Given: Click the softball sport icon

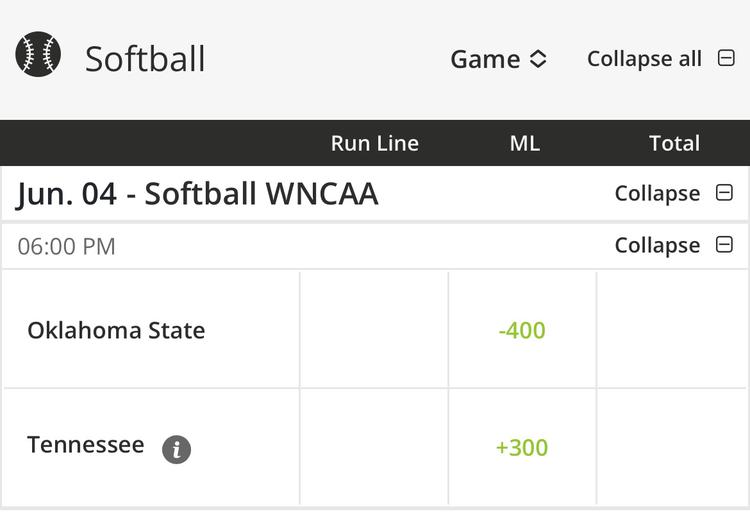Looking at the screenshot, I should click(38, 54).
